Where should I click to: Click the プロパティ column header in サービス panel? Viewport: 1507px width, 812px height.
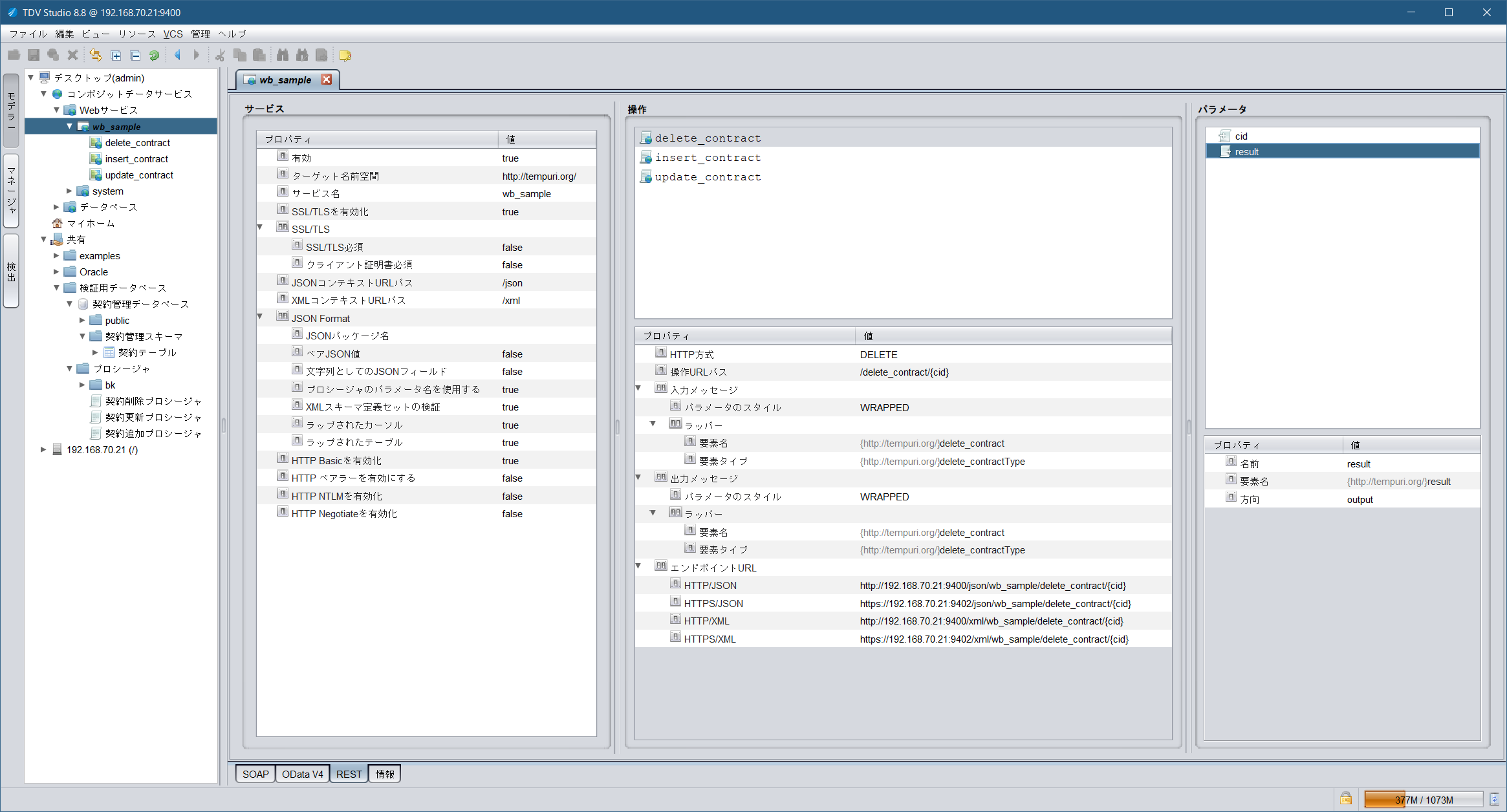[x=377, y=140]
